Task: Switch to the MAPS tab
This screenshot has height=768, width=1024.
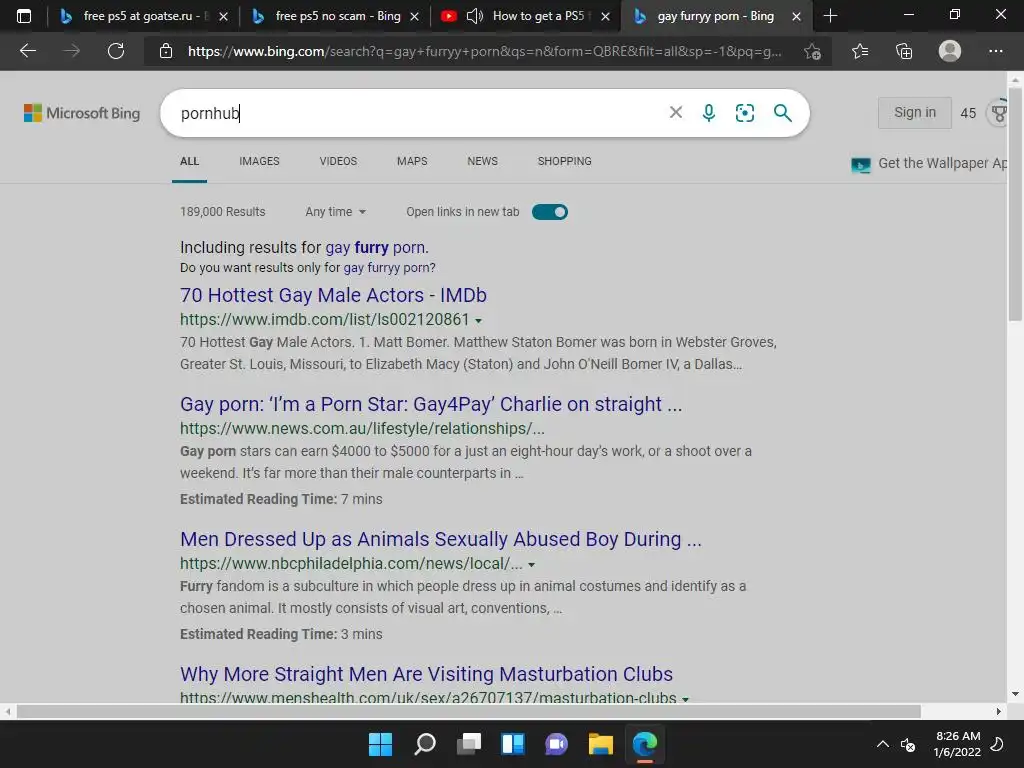Action: pyautogui.click(x=412, y=161)
